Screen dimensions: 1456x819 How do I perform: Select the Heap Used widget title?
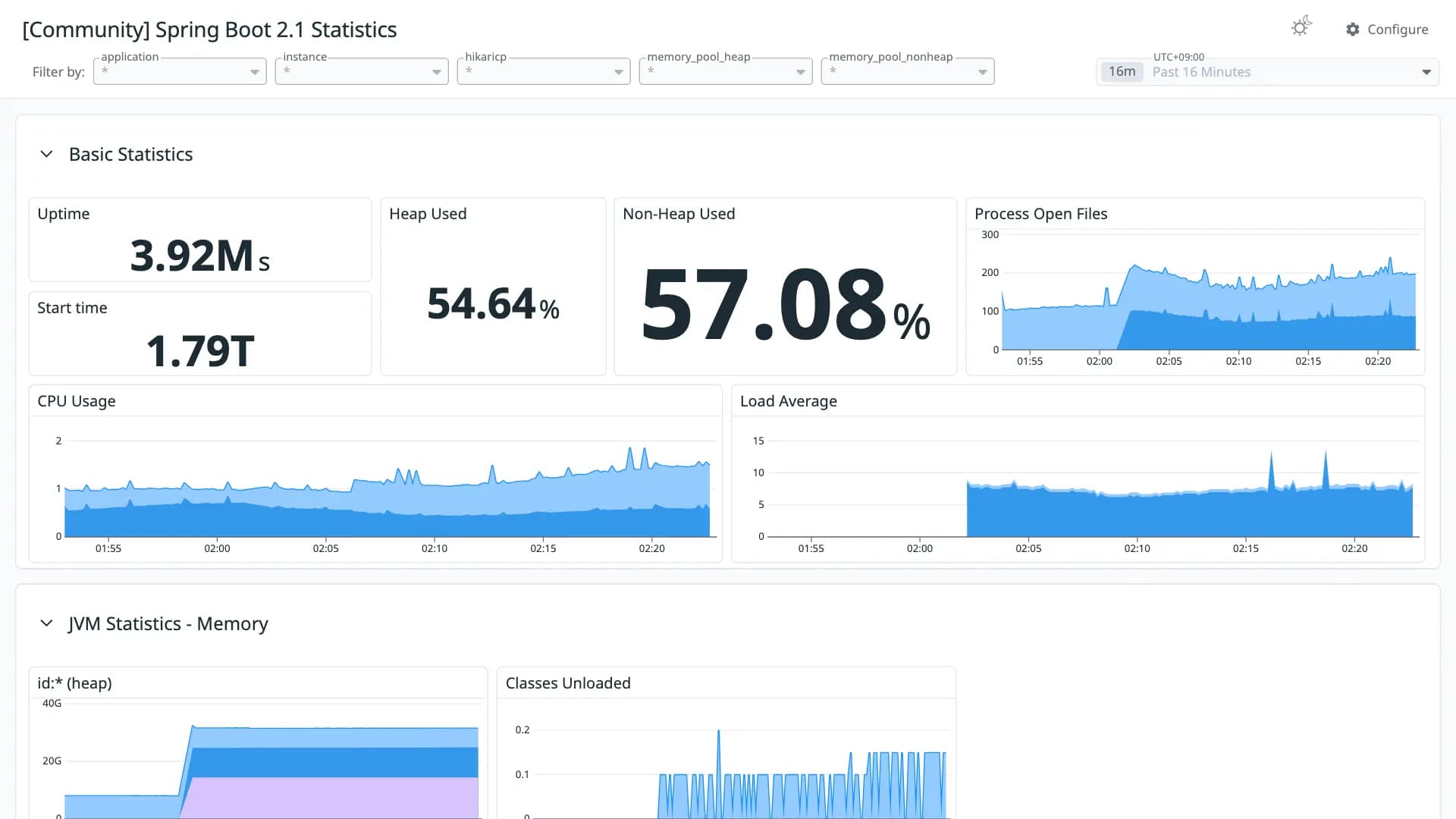[x=428, y=214]
